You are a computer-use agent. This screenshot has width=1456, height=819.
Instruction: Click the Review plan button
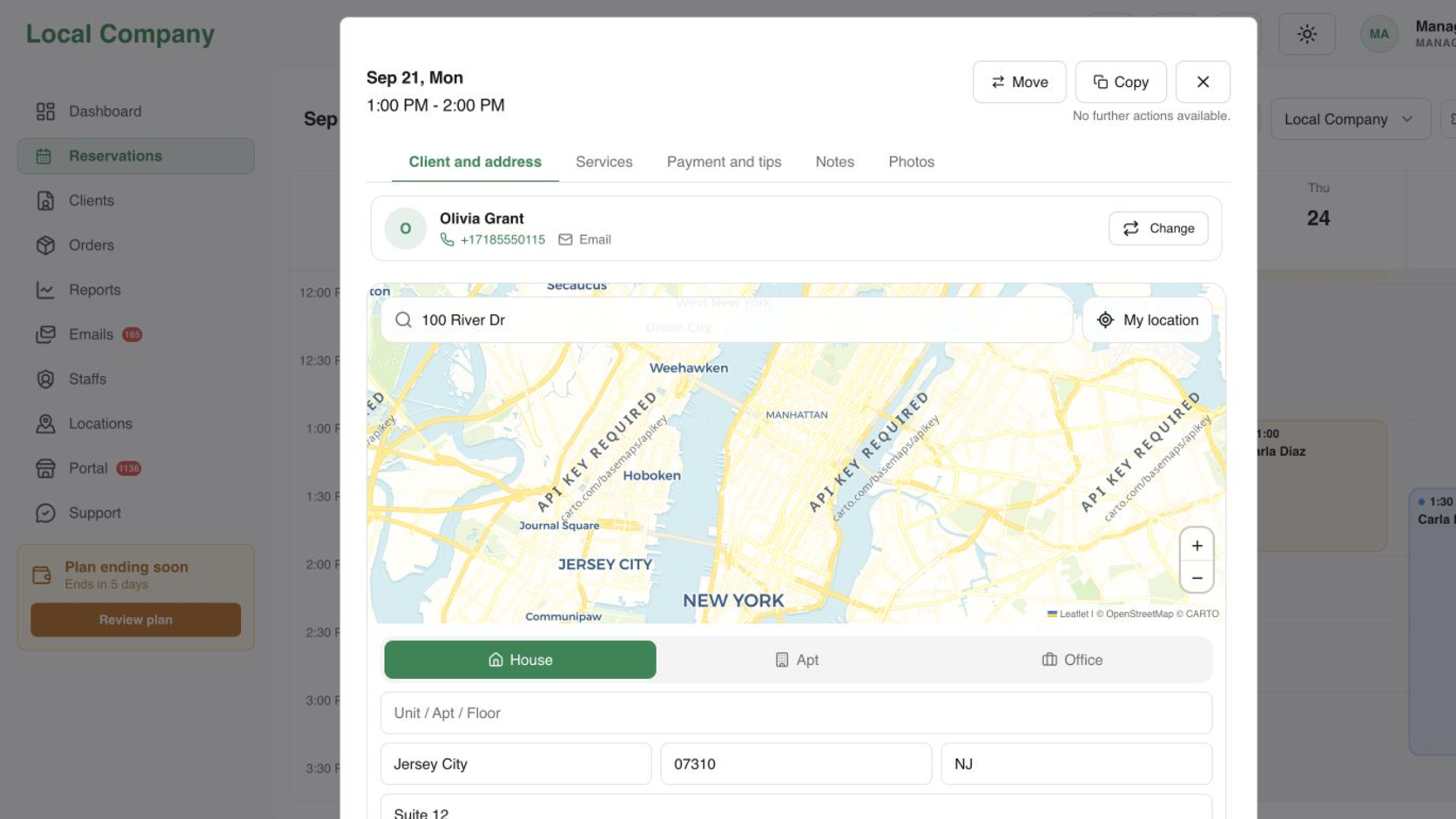pyautogui.click(x=136, y=620)
